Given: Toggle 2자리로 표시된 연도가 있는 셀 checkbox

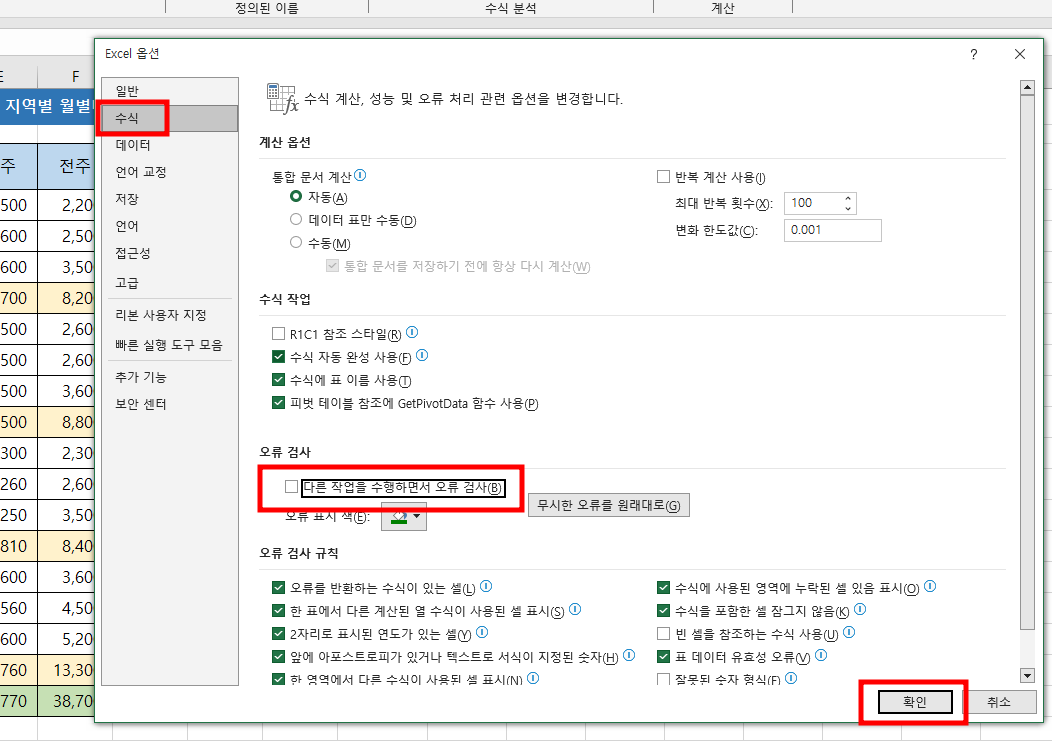Looking at the screenshot, I should click(x=278, y=634).
